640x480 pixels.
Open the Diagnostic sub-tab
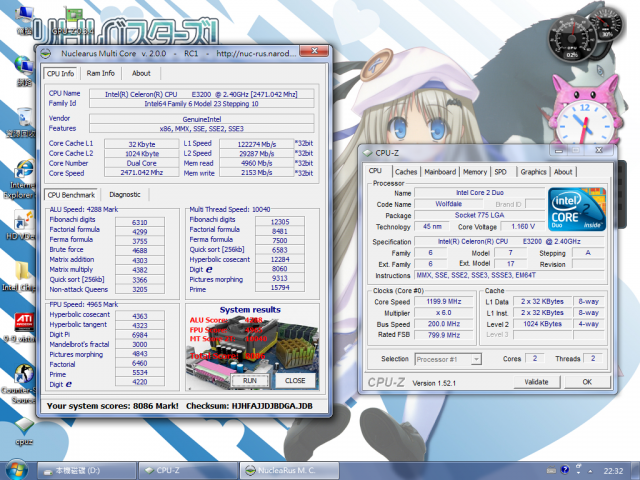[x=124, y=195]
